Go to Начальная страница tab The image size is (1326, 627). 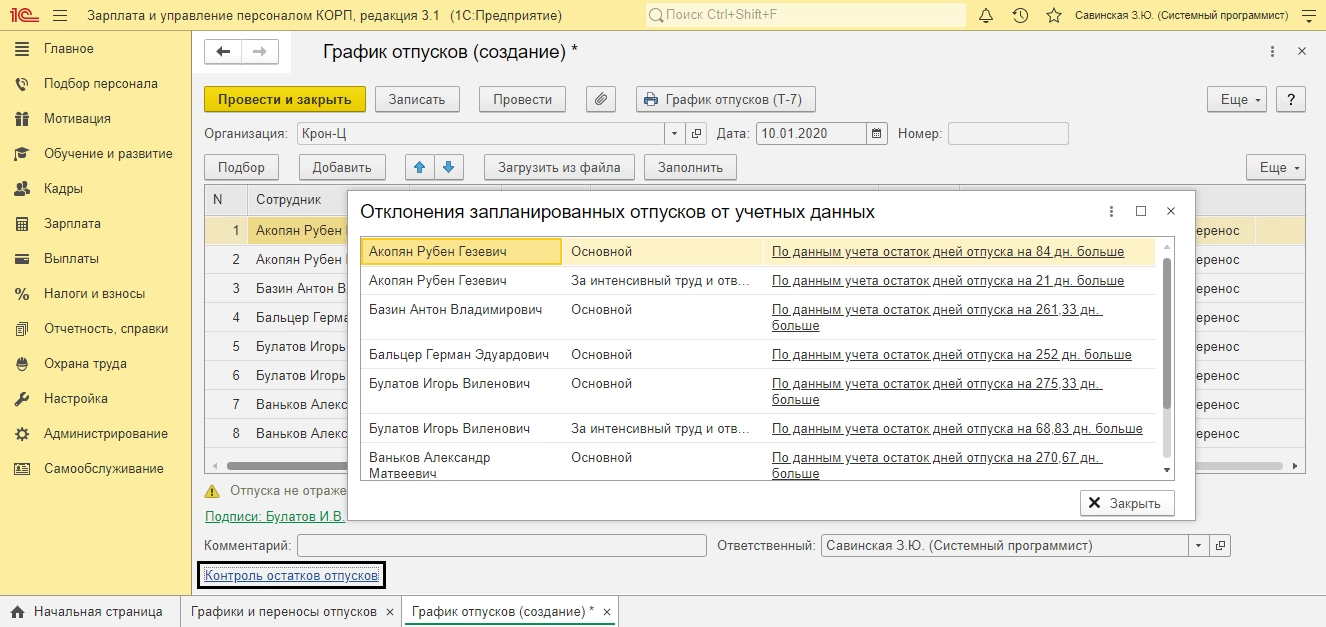coord(97,611)
